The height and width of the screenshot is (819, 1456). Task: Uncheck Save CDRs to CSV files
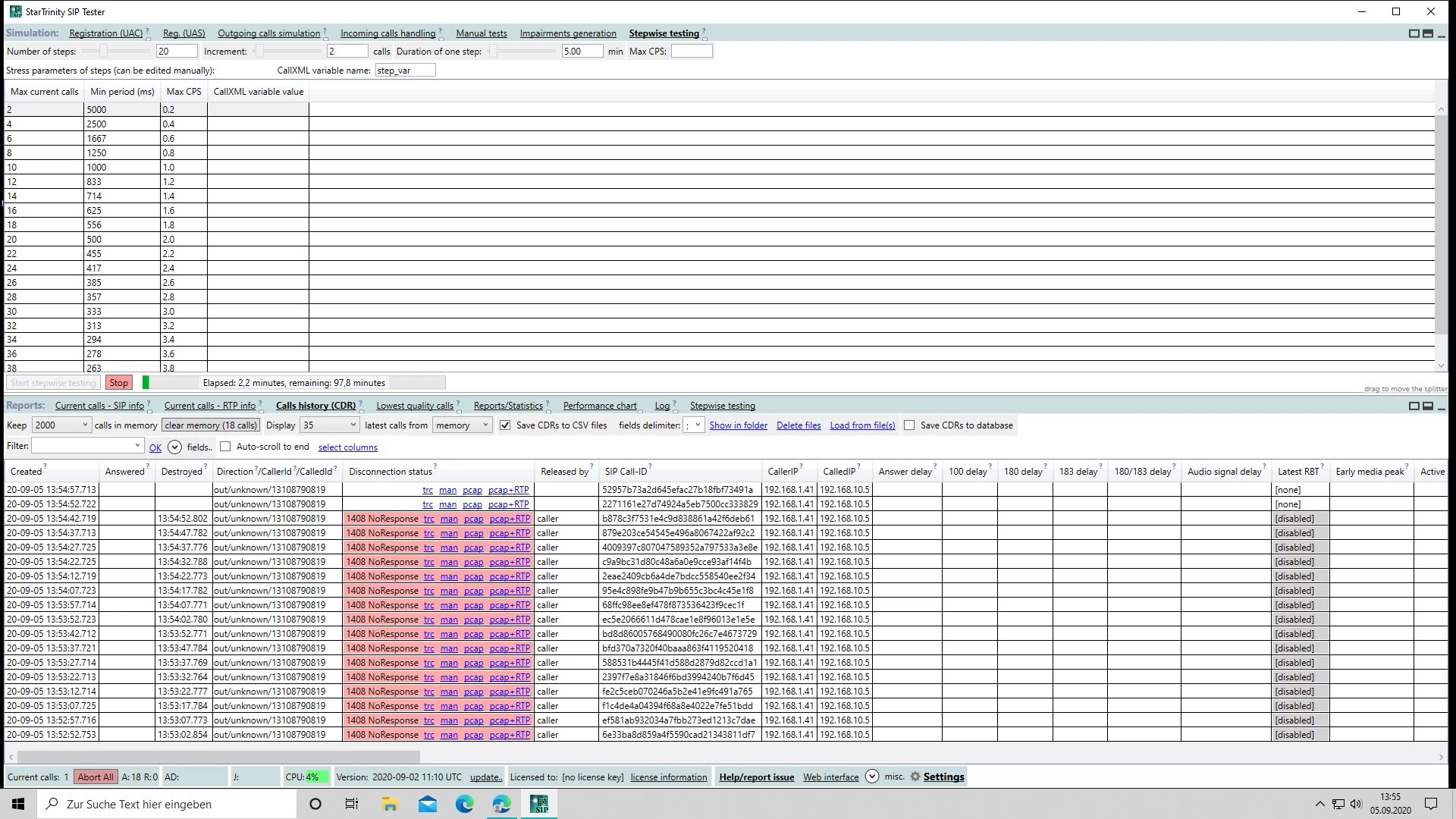[x=505, y=425]
